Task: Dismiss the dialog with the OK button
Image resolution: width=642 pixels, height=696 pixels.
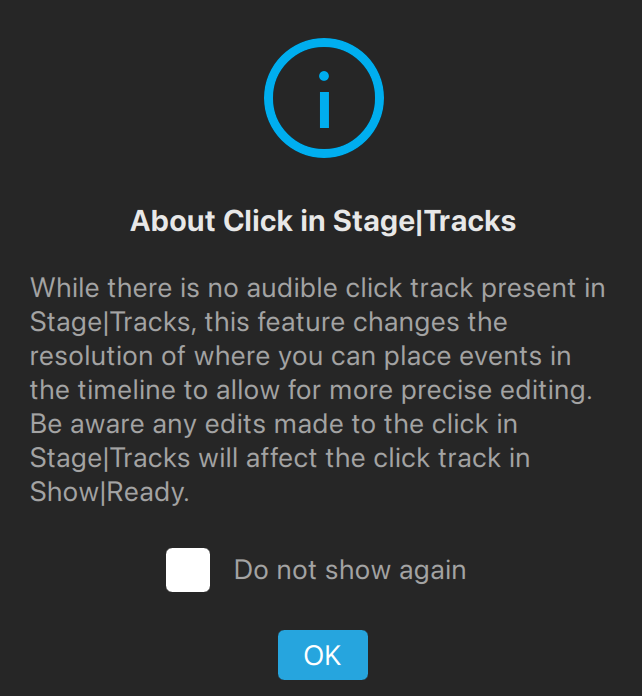Action: [323, 655]
